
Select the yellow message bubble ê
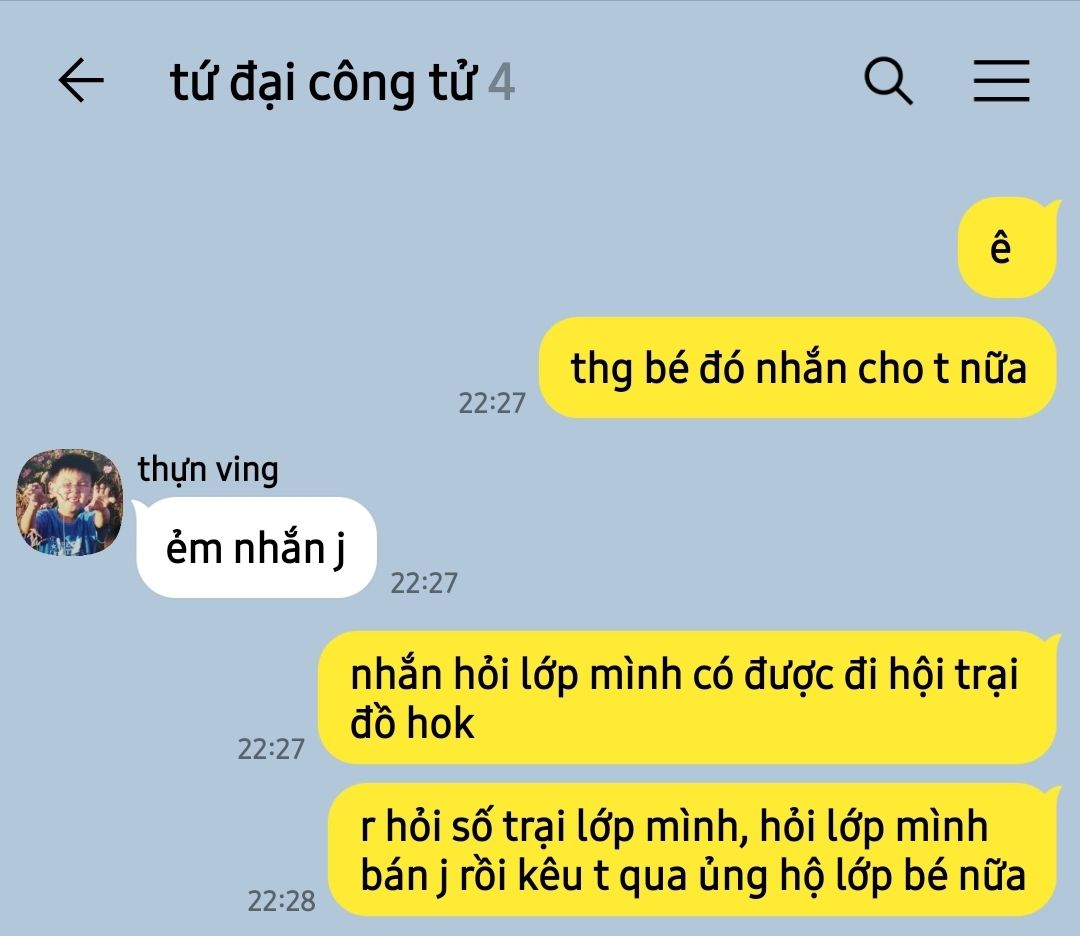tap(1006, 248)
